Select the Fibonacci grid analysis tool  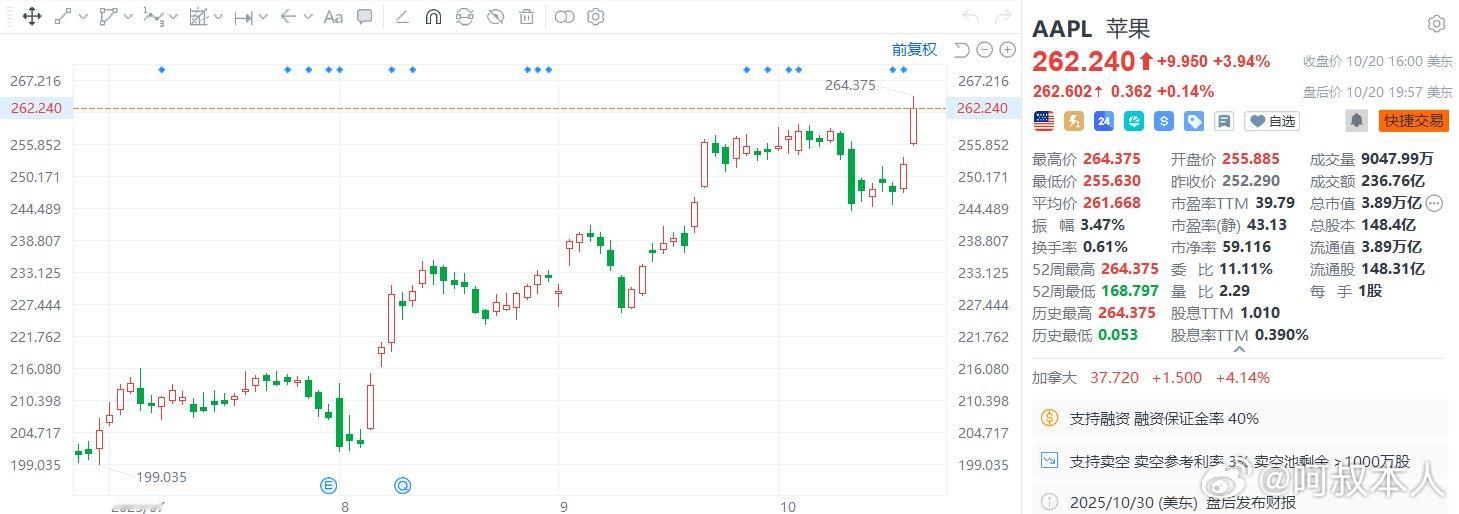(198, 16)
